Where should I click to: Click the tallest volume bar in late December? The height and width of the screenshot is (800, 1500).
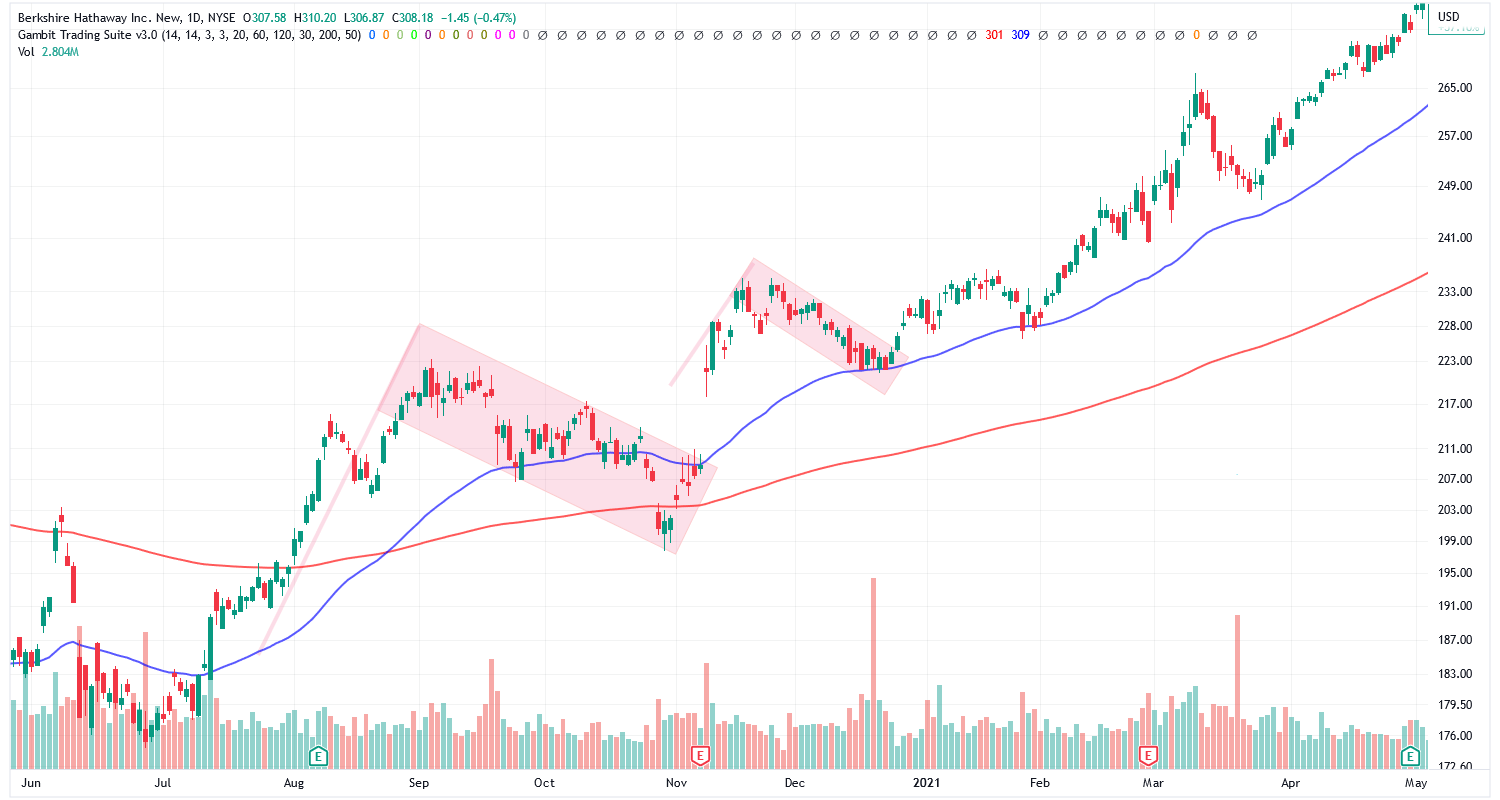pos(873,672)
